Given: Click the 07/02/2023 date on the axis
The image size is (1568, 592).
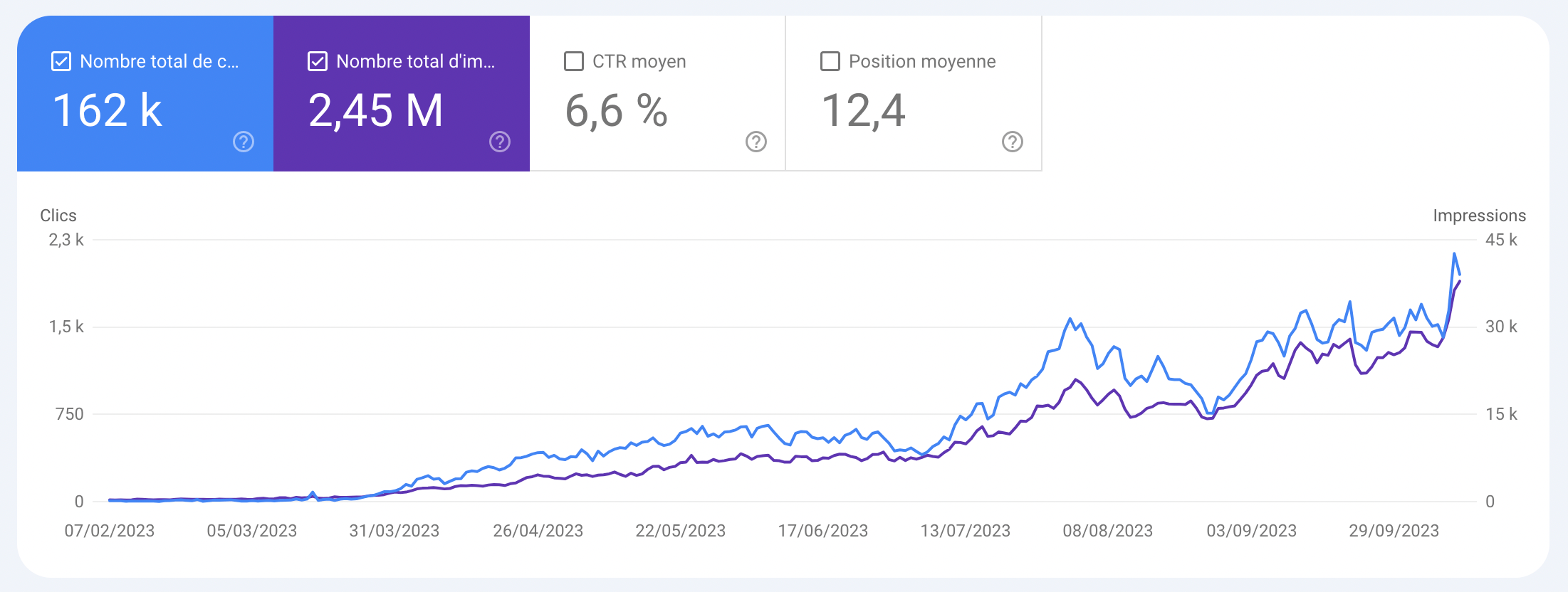Looking at the screenshot, I should click(x=110, y=531).
